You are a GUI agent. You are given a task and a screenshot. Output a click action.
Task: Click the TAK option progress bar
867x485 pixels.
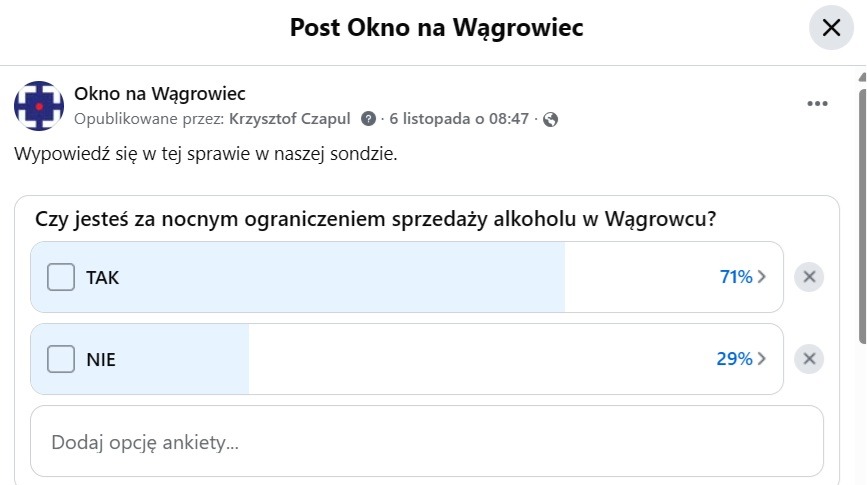click(400, 277)
